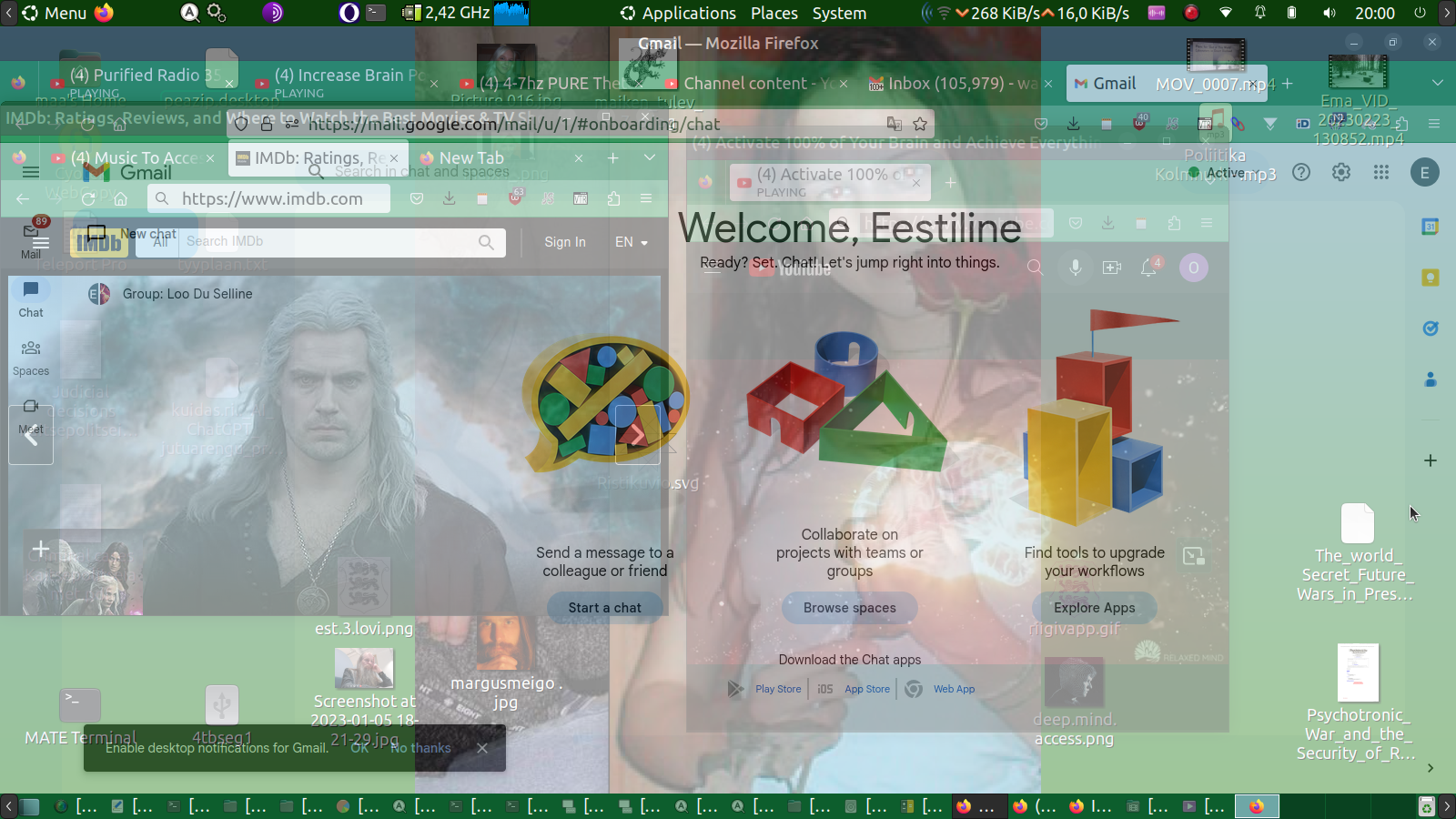Screen dimensions: 1456x819
Task: Open downloads in the Gmail Firefox toolbar
Action: [x=1074, y=124]
